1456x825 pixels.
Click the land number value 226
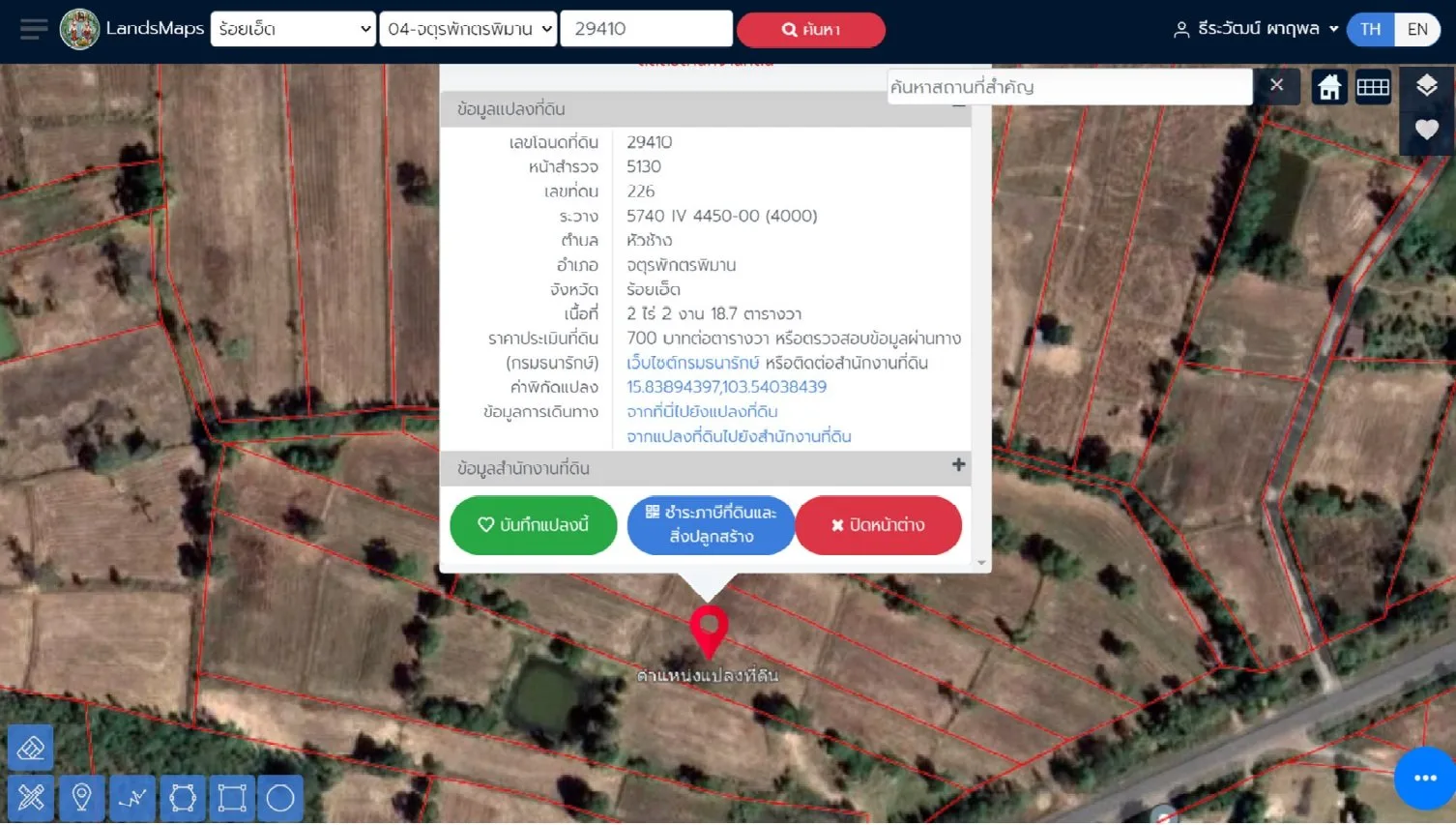(641, 192)
